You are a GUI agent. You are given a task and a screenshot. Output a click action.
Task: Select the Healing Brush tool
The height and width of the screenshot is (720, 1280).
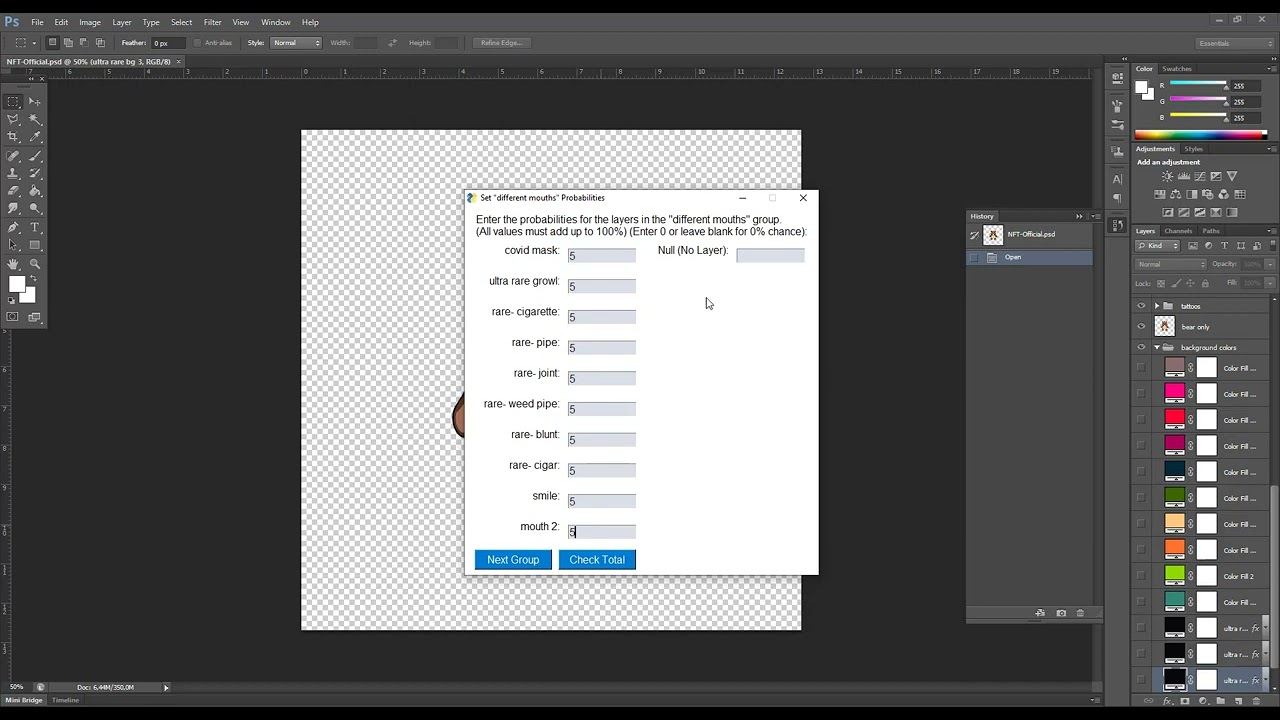14,156
